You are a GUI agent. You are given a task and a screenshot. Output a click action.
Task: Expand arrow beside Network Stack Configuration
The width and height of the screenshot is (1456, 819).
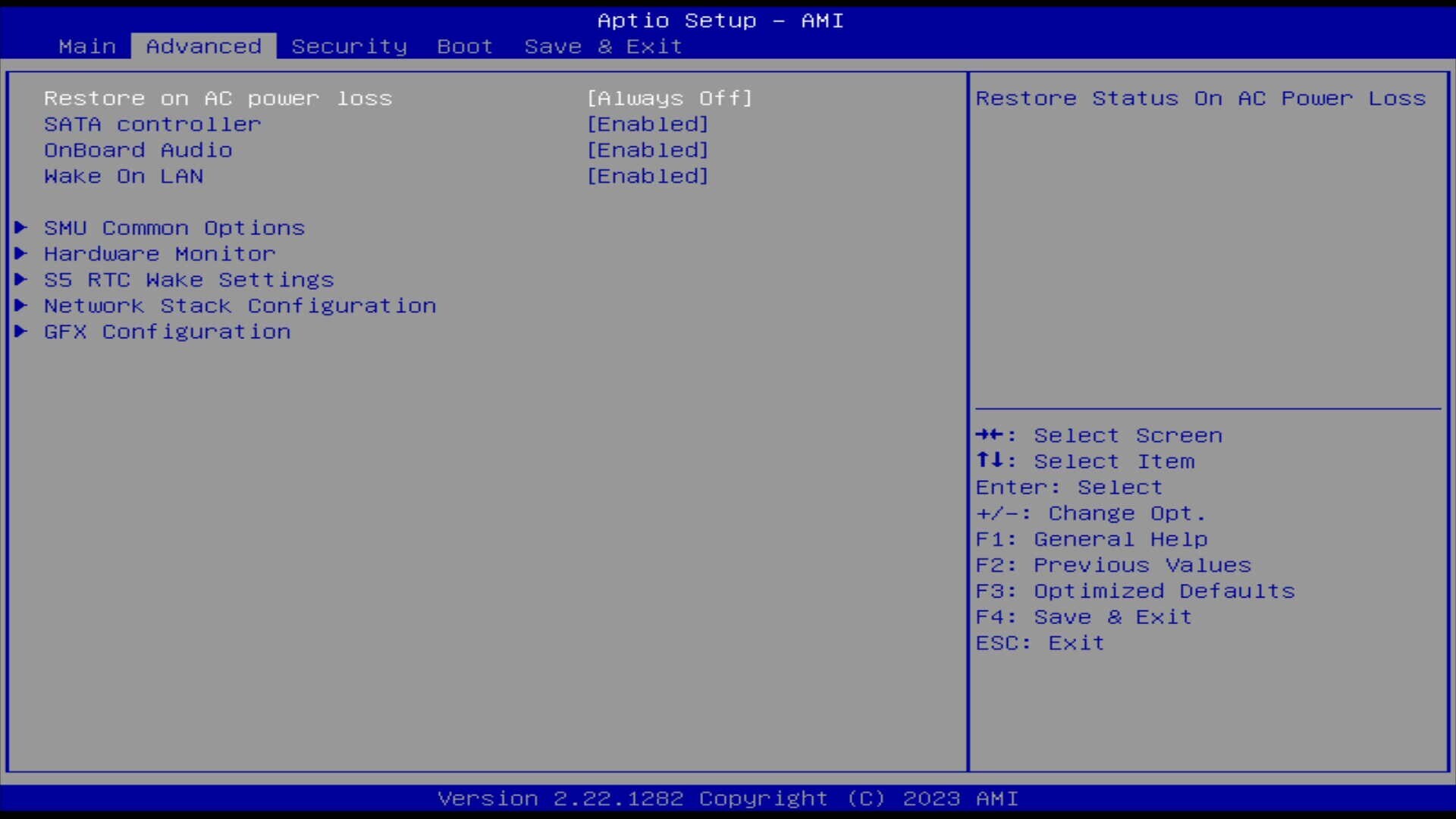click(21, 305)
